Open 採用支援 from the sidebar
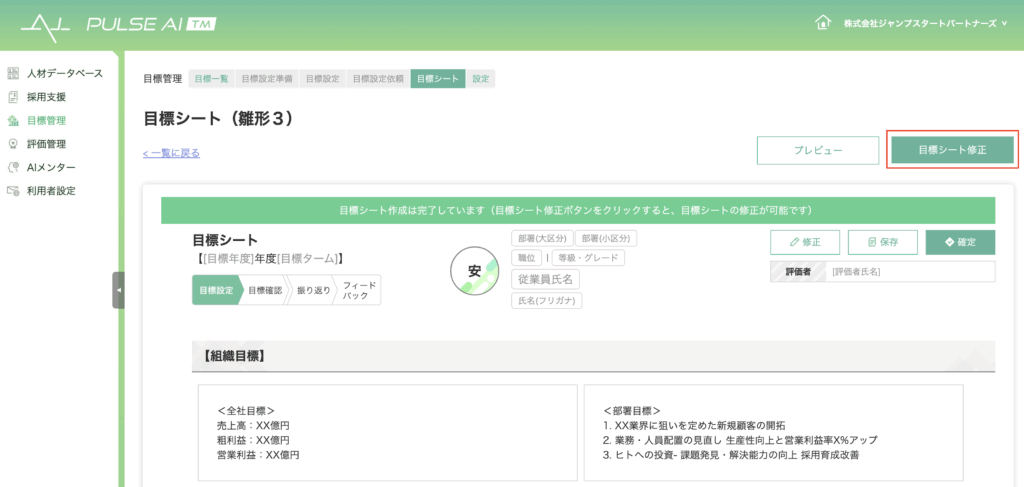This screenshot has height=487, width=1024. click(x=46, y=97)
